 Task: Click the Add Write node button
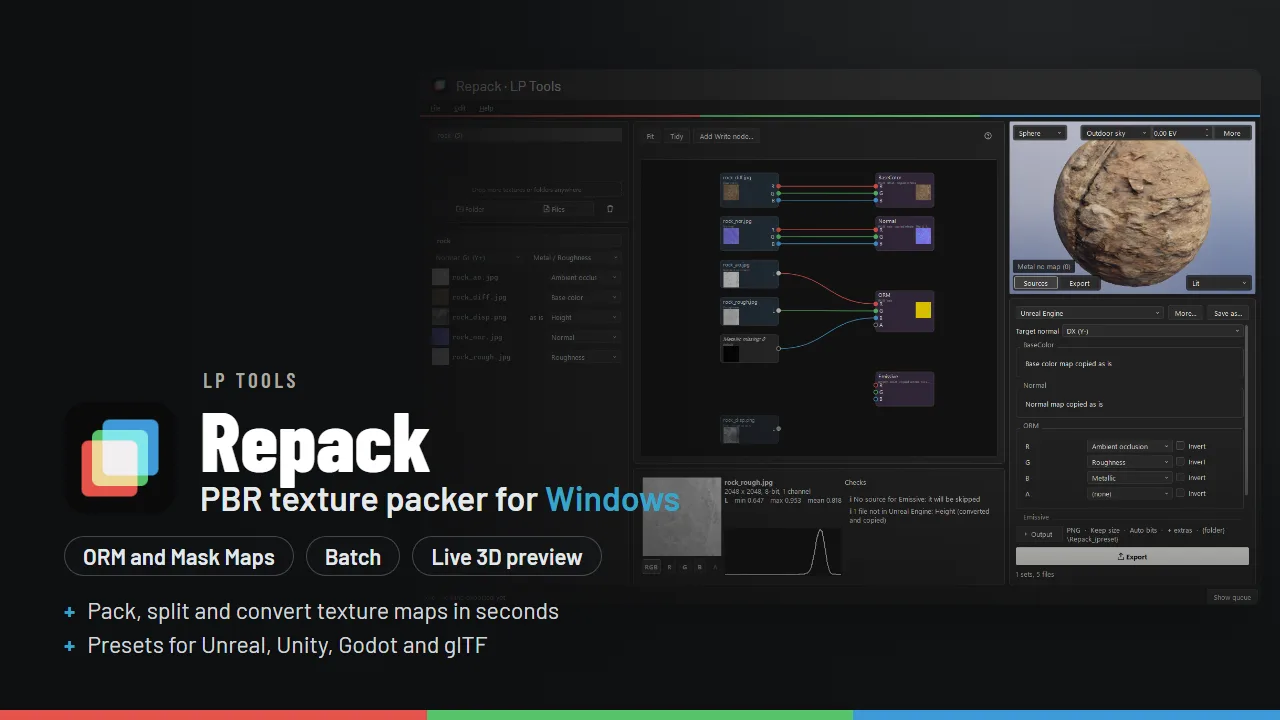coord(727,136)
